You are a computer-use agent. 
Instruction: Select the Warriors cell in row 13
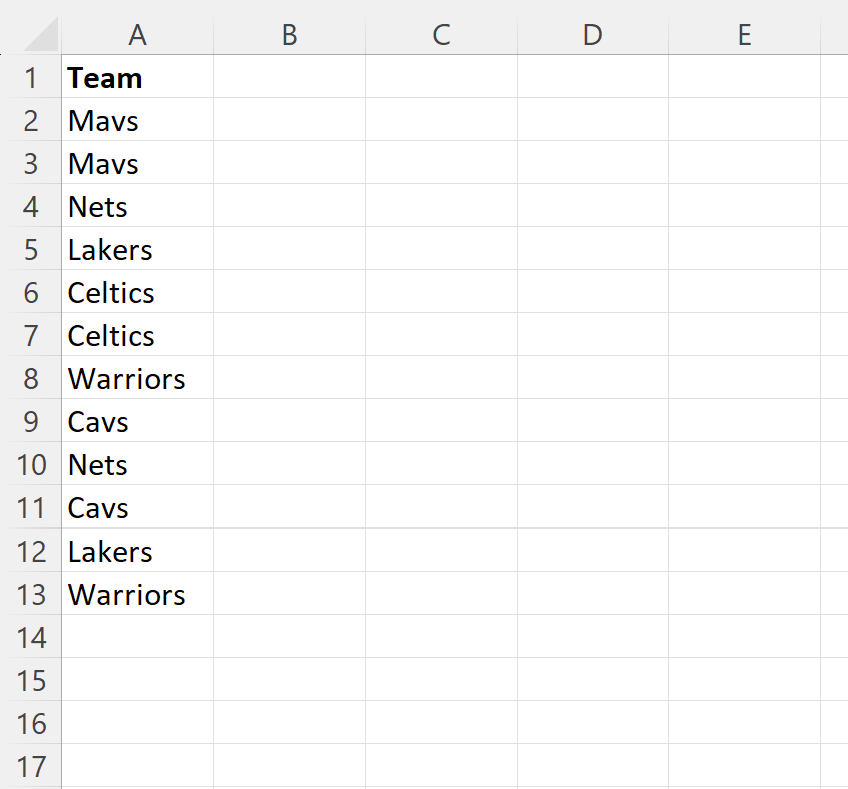click(x=137, y=594)
